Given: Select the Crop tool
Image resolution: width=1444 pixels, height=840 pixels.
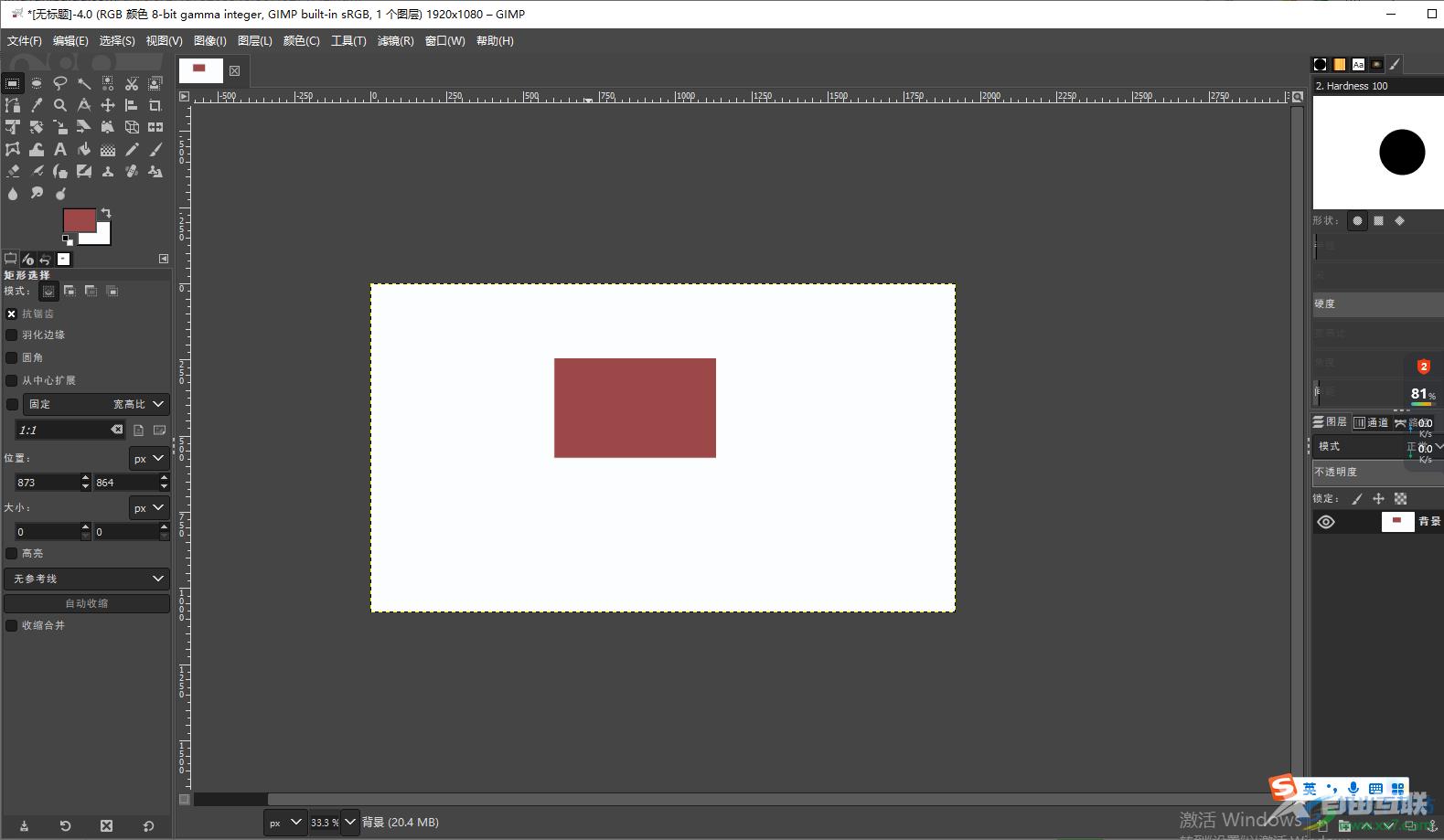Looking at the screenshot, I should click(x=155, y=105).
